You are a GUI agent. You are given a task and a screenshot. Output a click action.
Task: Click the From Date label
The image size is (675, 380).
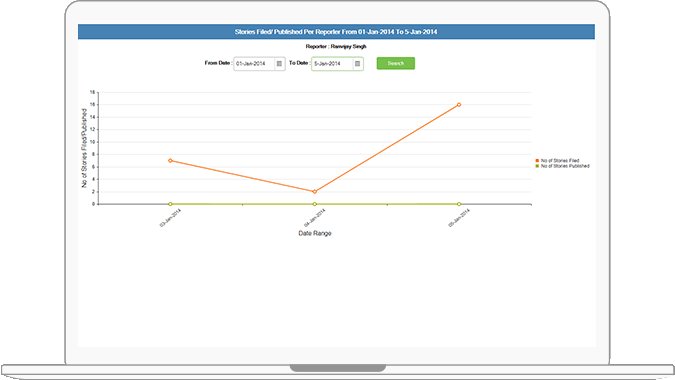coord(218,63)
